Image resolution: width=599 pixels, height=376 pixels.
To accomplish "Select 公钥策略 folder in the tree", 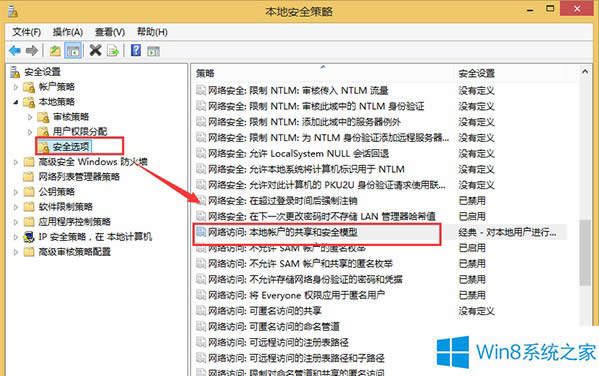I will [57, 191].
